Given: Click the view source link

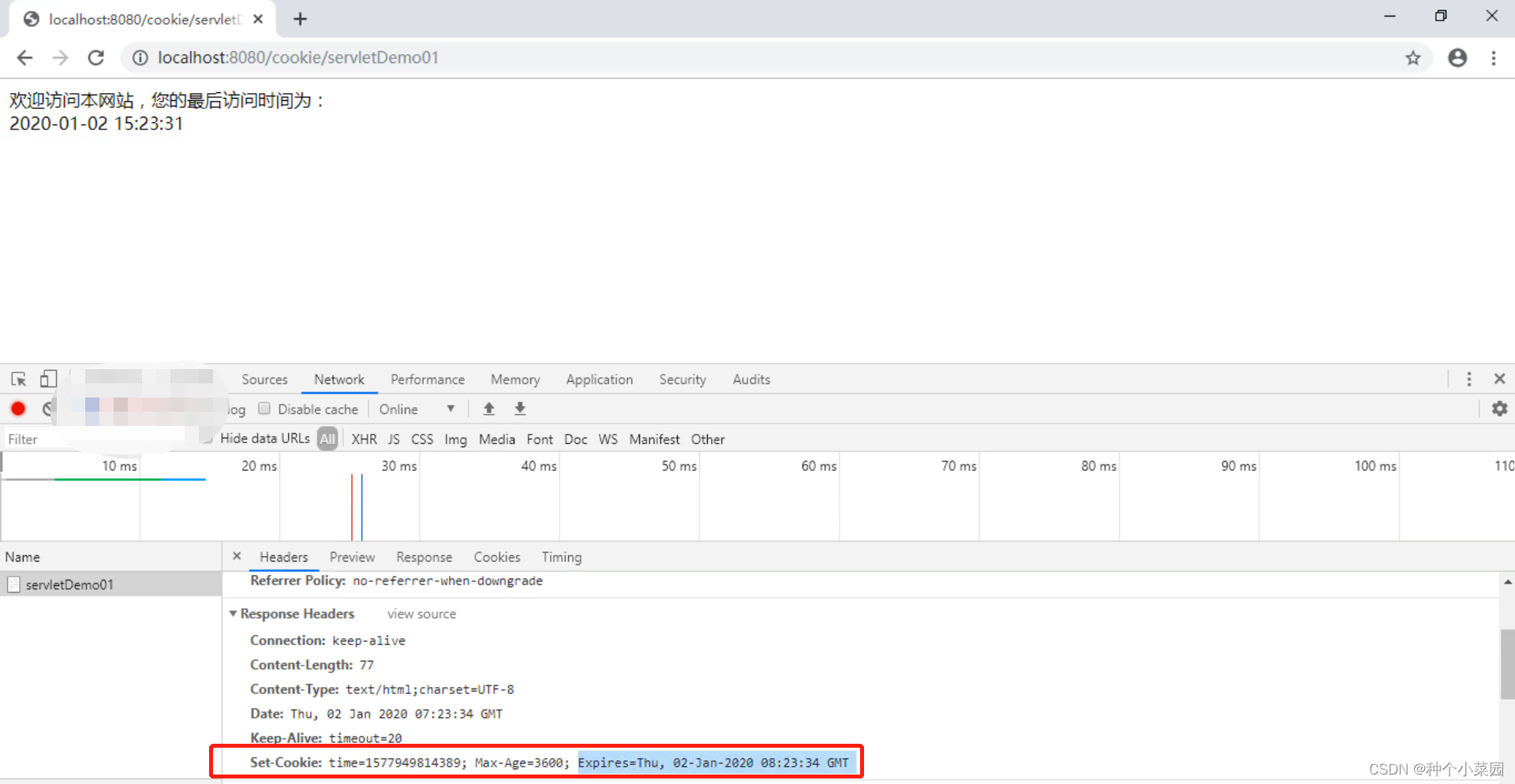Looking at the screenshot, I should coord(421,614).
